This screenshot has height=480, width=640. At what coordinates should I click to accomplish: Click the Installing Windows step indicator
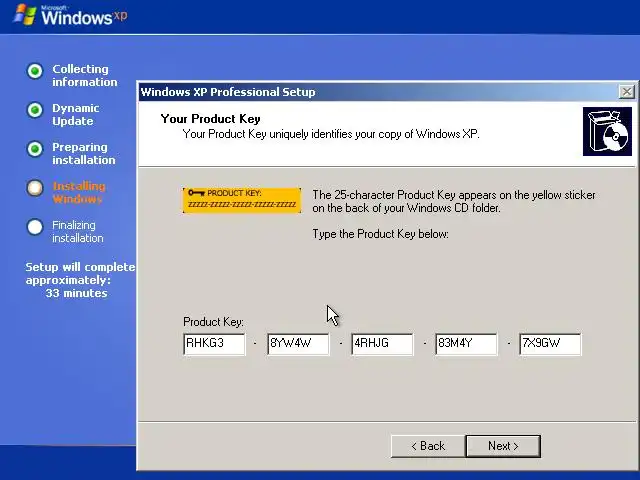point(35,188)
